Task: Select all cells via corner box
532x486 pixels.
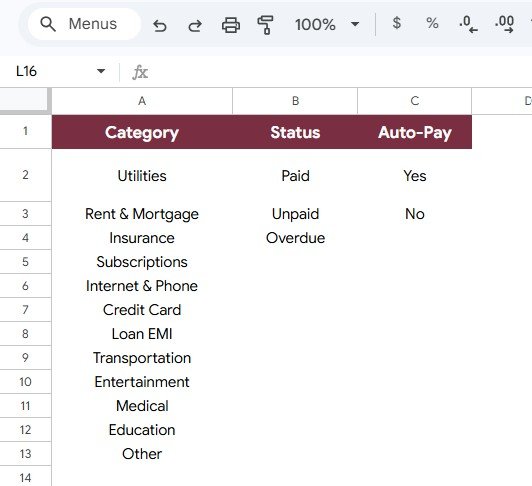Action: click(x=25, y=101)
